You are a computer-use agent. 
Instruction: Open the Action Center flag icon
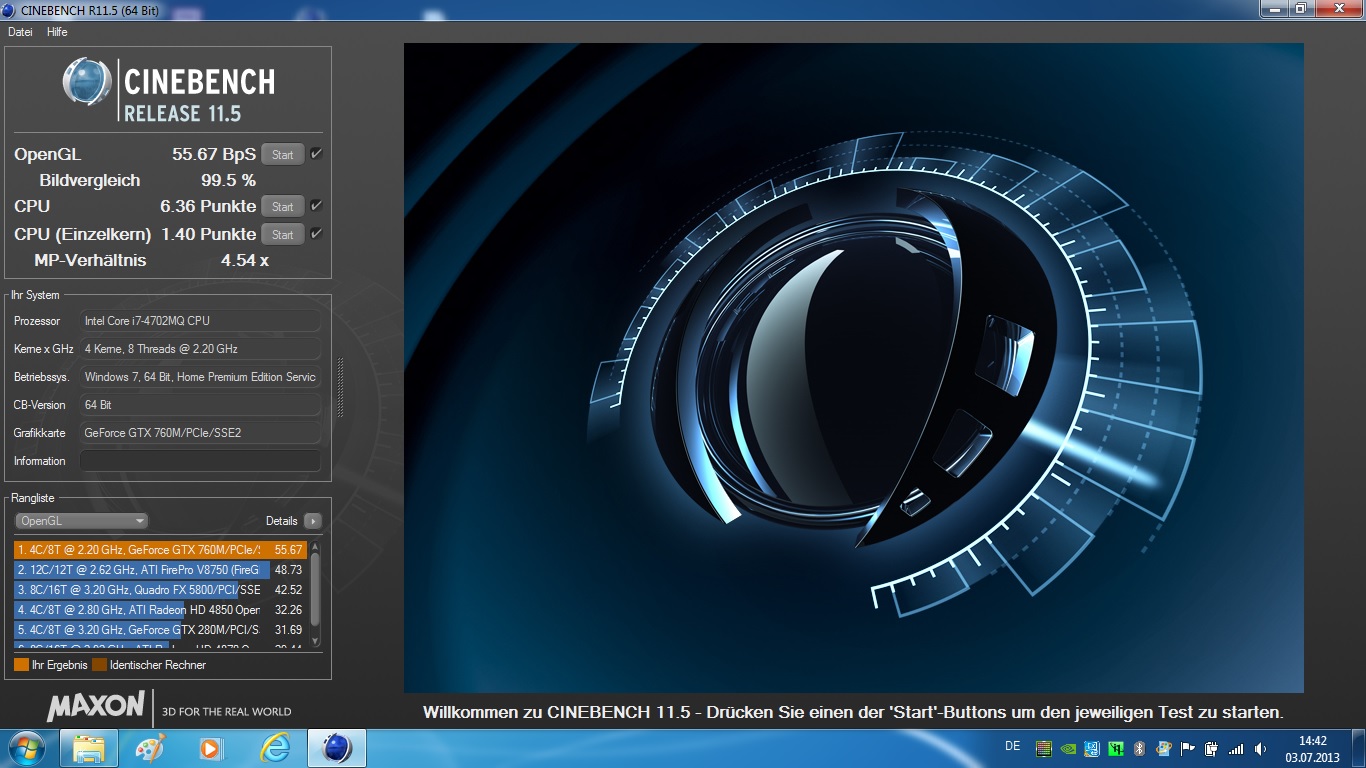click(1188, 748)
